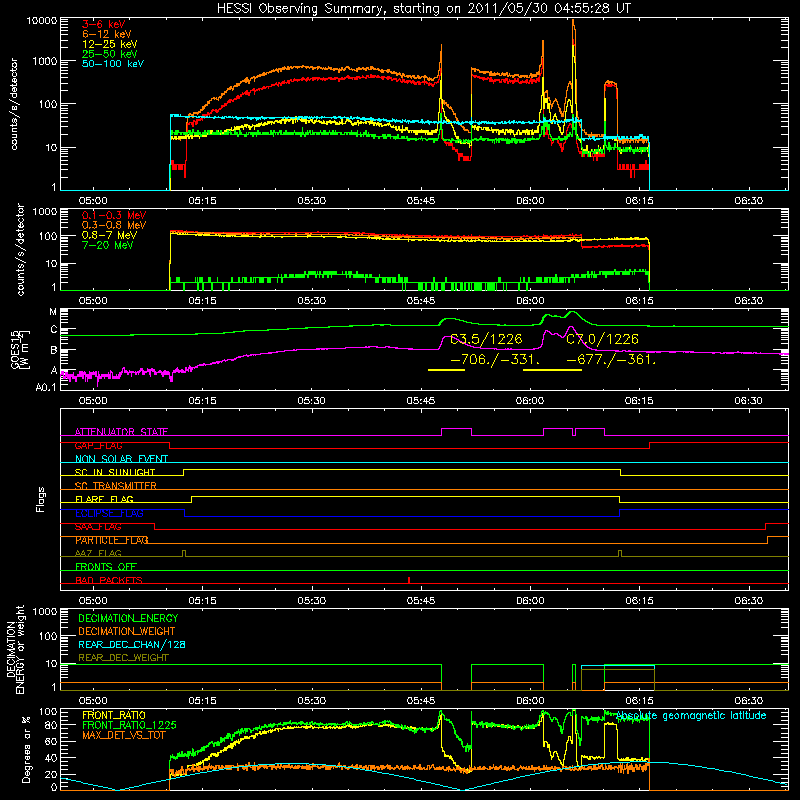This screenshot has width=800, height=800.
Task: Click the -677./-361. position label
Action: [611, 359]
